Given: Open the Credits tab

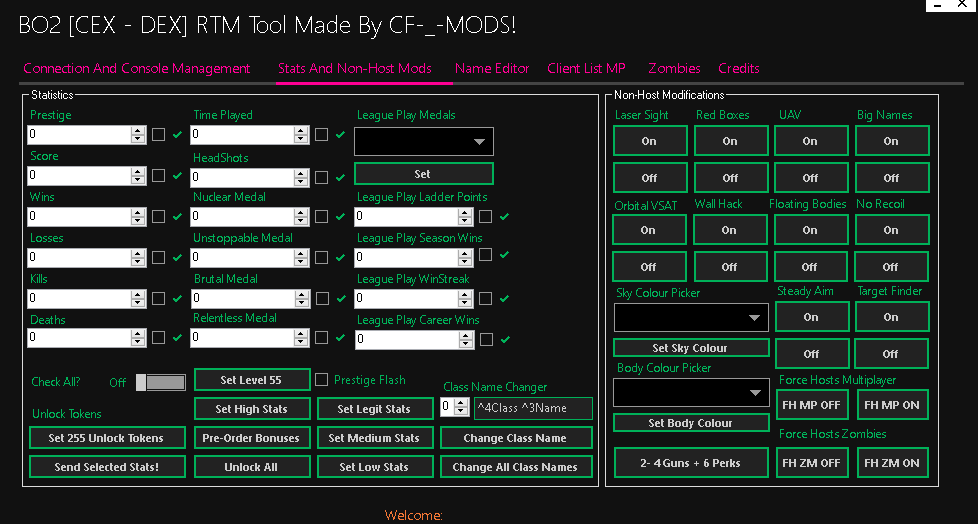Looking at the screenshot, I should [738, 69].
